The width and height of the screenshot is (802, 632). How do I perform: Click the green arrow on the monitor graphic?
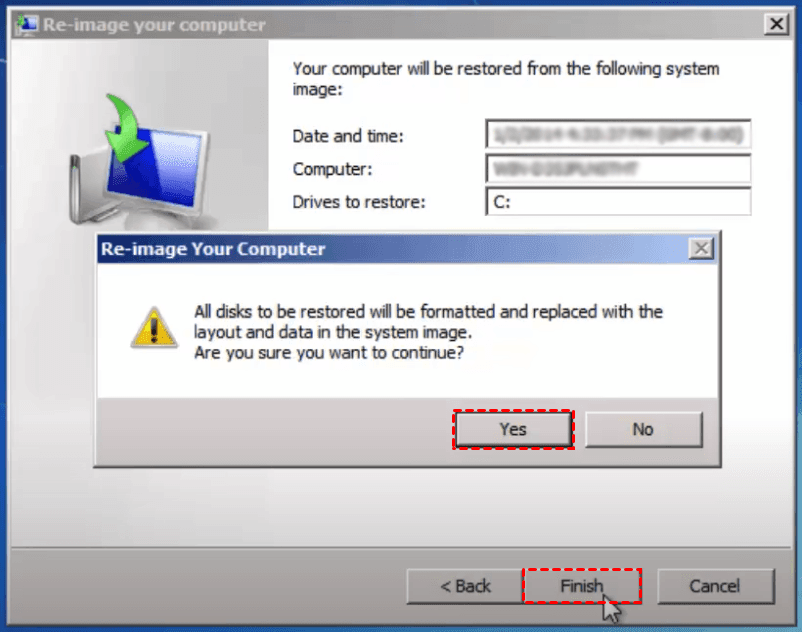124,128
